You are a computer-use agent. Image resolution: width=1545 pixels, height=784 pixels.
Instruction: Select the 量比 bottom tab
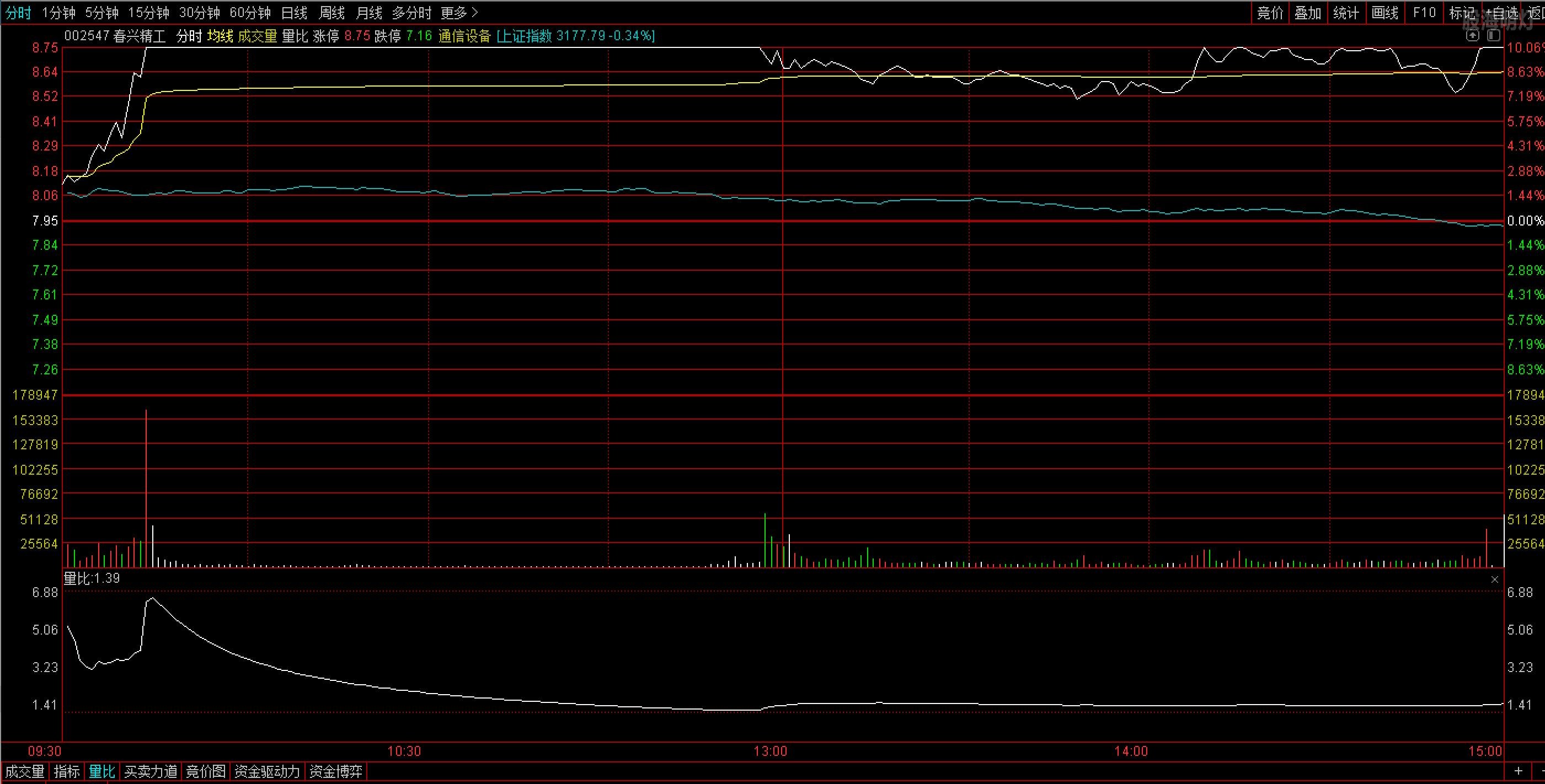102,771
